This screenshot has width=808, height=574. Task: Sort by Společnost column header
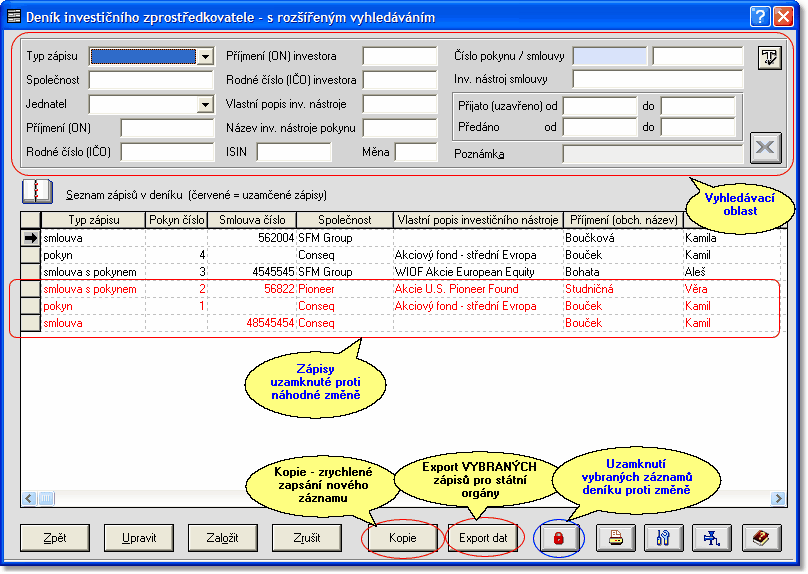coord(346,220)
